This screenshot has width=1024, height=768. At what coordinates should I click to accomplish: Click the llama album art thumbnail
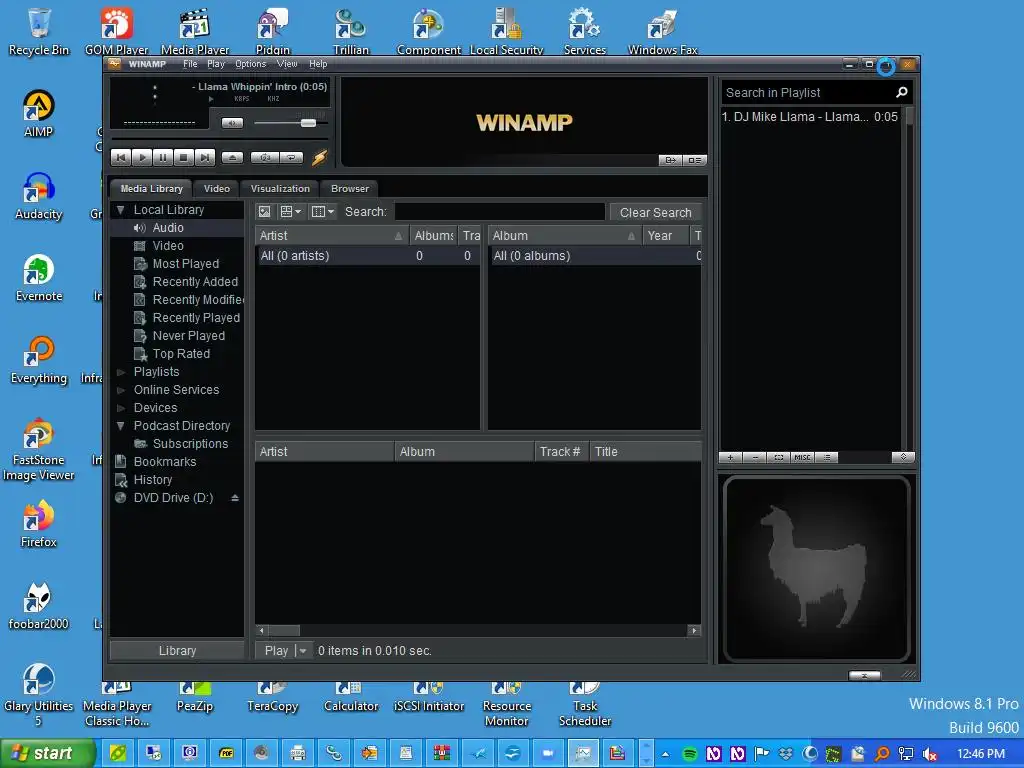click(816, 569)
